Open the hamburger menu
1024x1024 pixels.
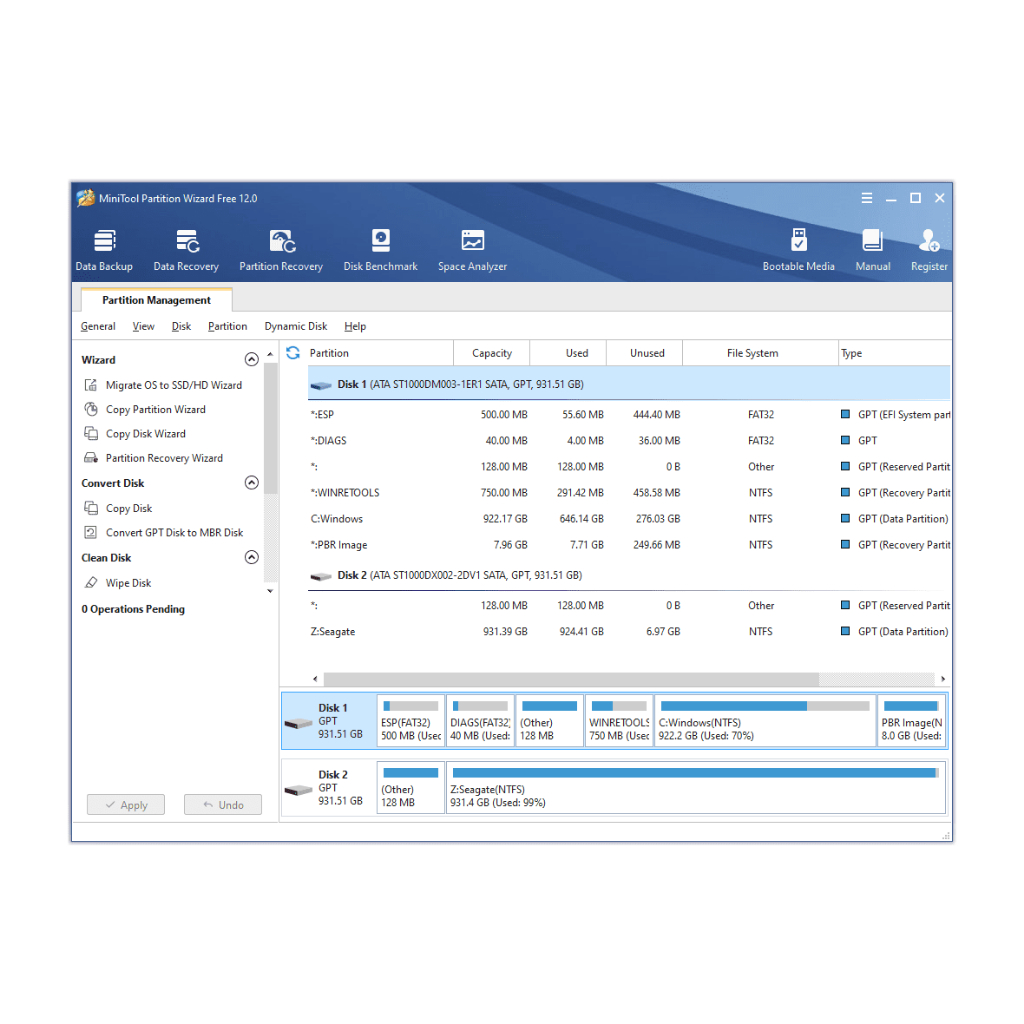point(866,198)
